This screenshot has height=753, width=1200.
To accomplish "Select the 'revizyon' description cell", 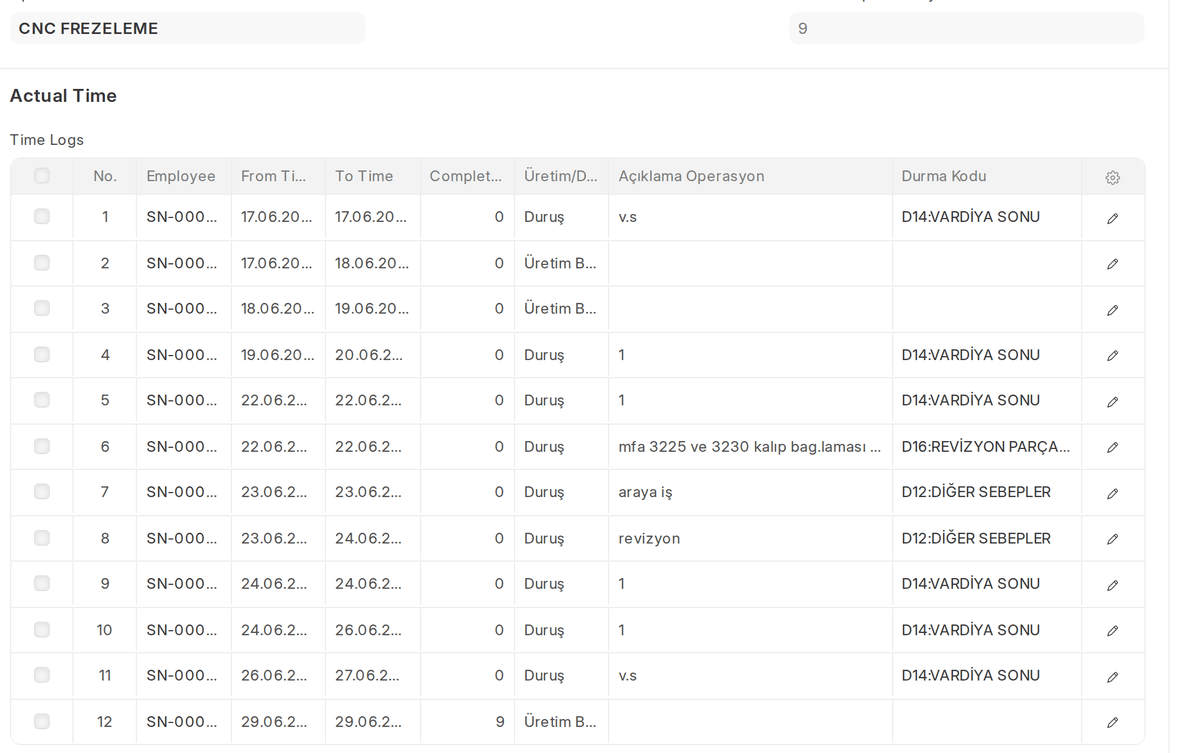I will [x=750, y=538].
